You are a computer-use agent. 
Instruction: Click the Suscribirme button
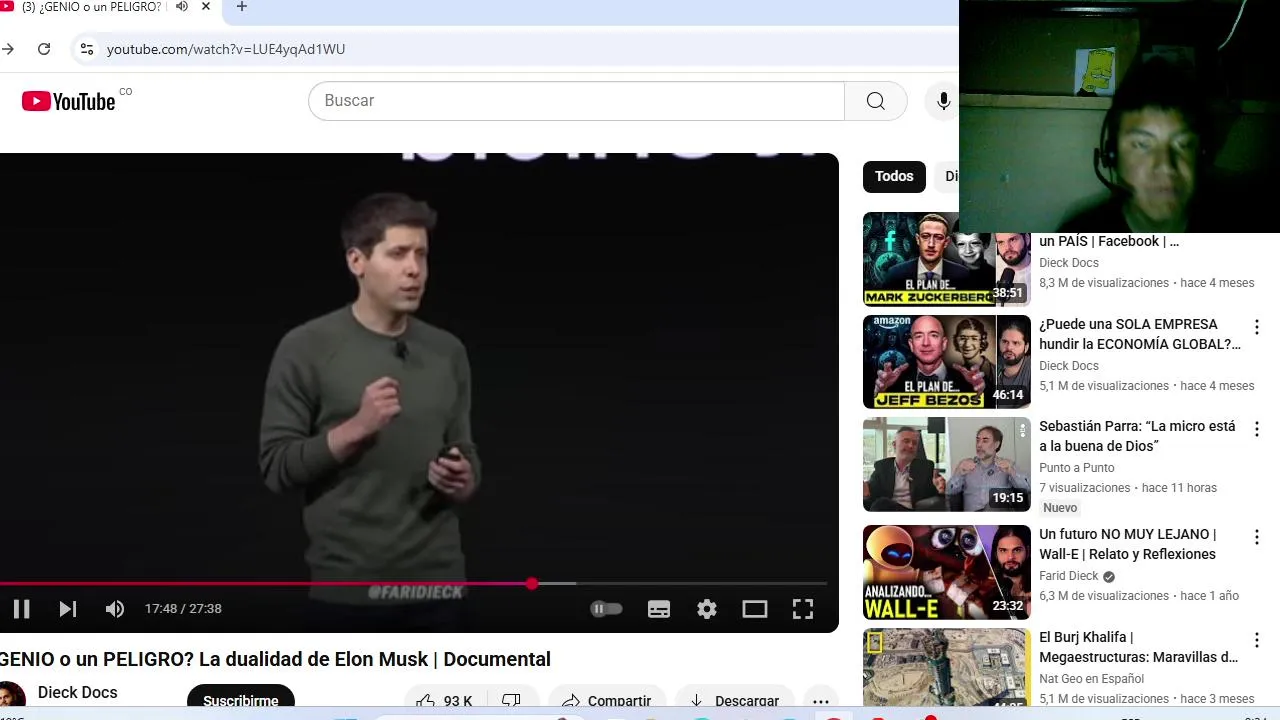241,700
